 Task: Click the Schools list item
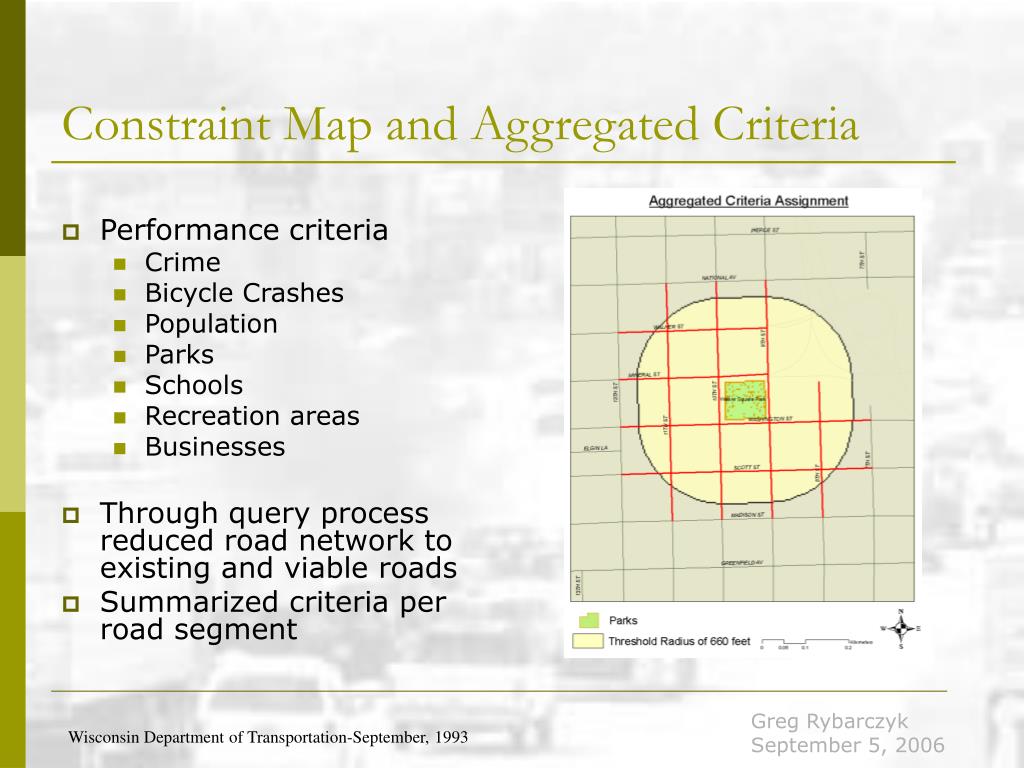point(194,385)
